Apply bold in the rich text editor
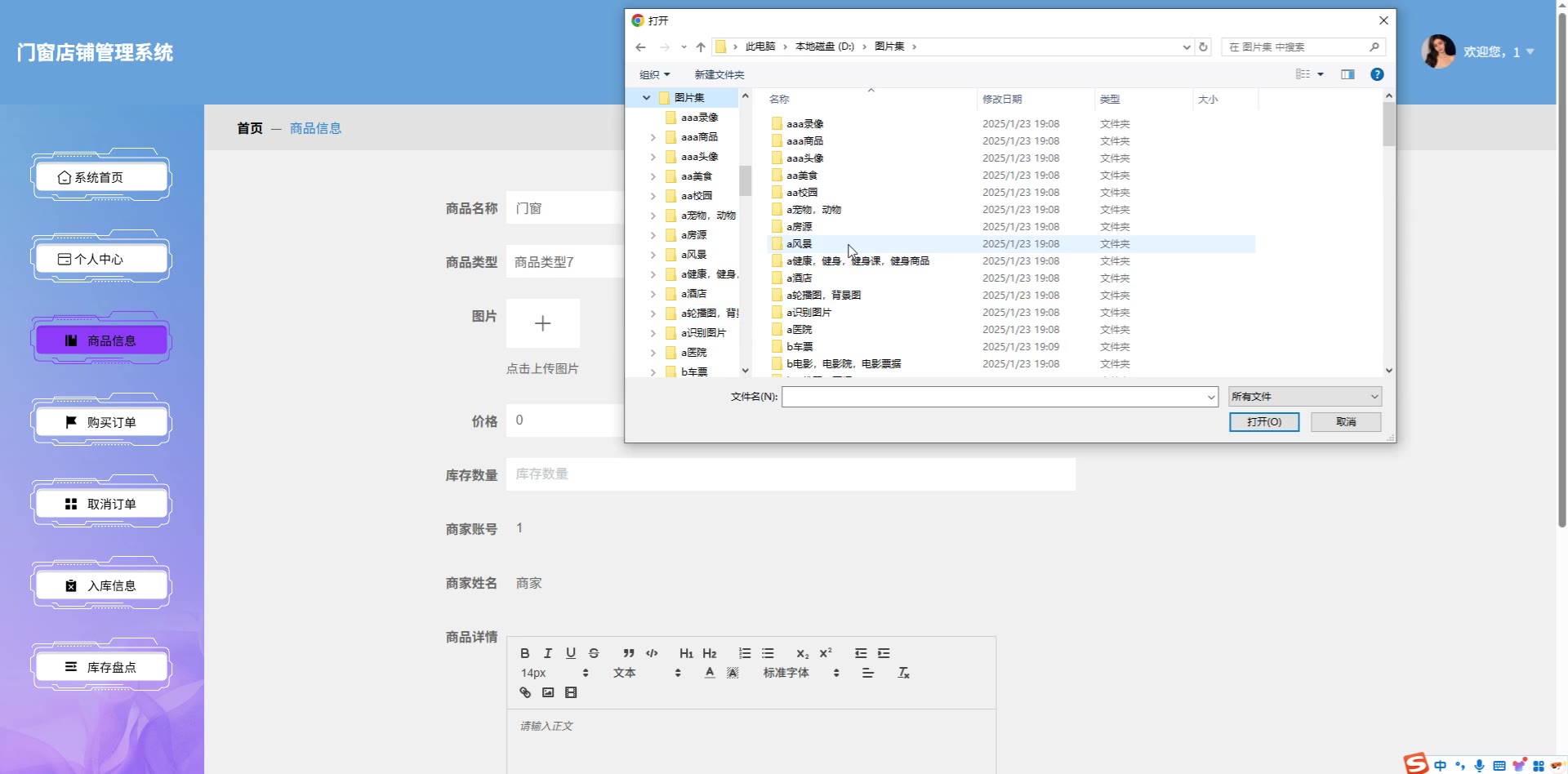1568x774 pixels. tap(525, 653)
